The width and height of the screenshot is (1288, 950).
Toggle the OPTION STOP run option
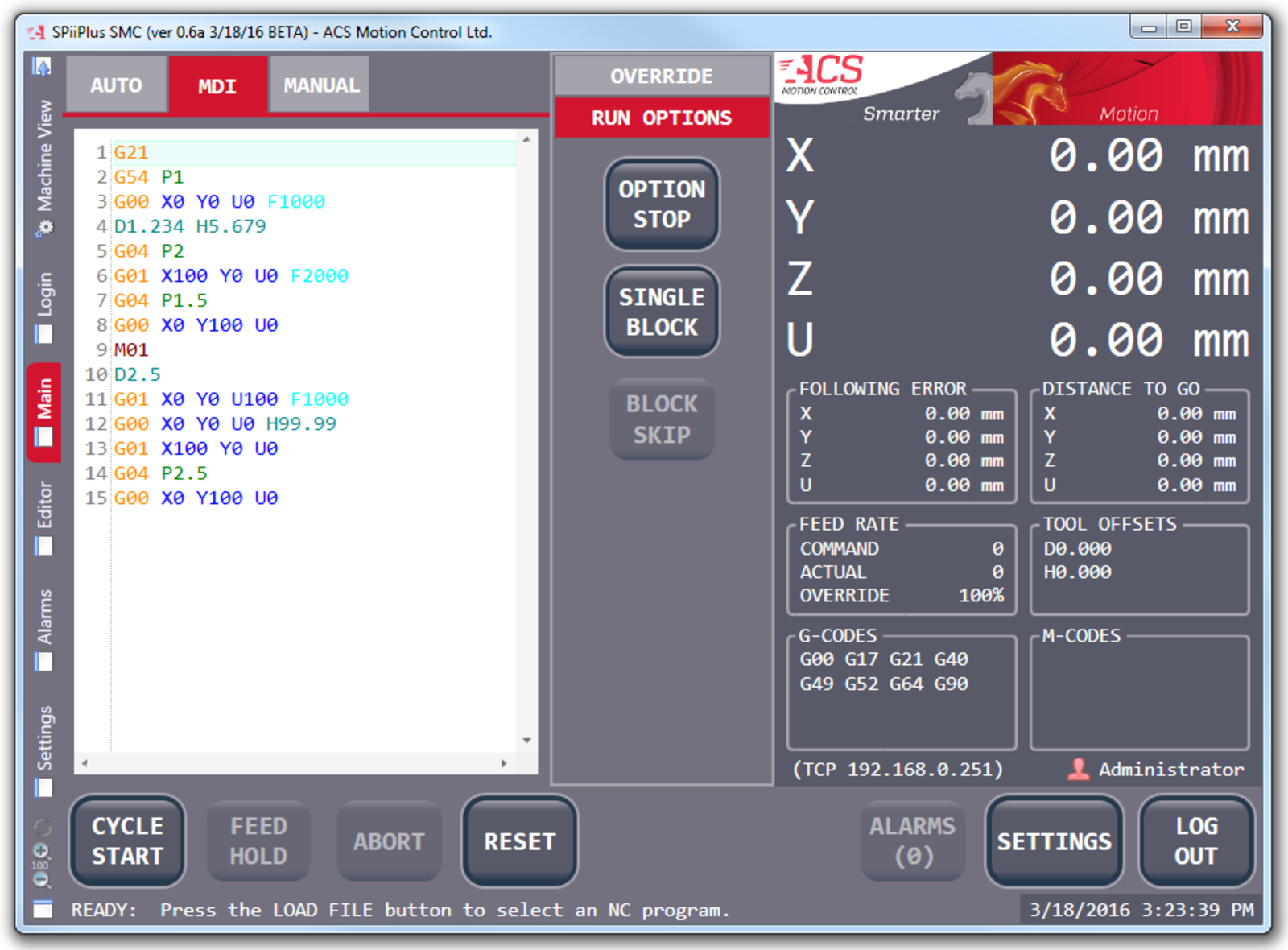[662, 204]
